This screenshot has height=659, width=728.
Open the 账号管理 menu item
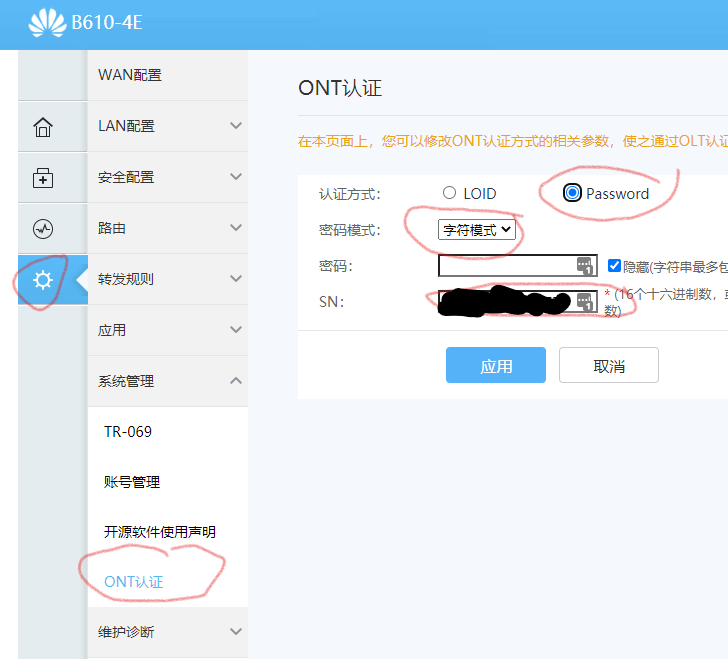click(132, 482)
